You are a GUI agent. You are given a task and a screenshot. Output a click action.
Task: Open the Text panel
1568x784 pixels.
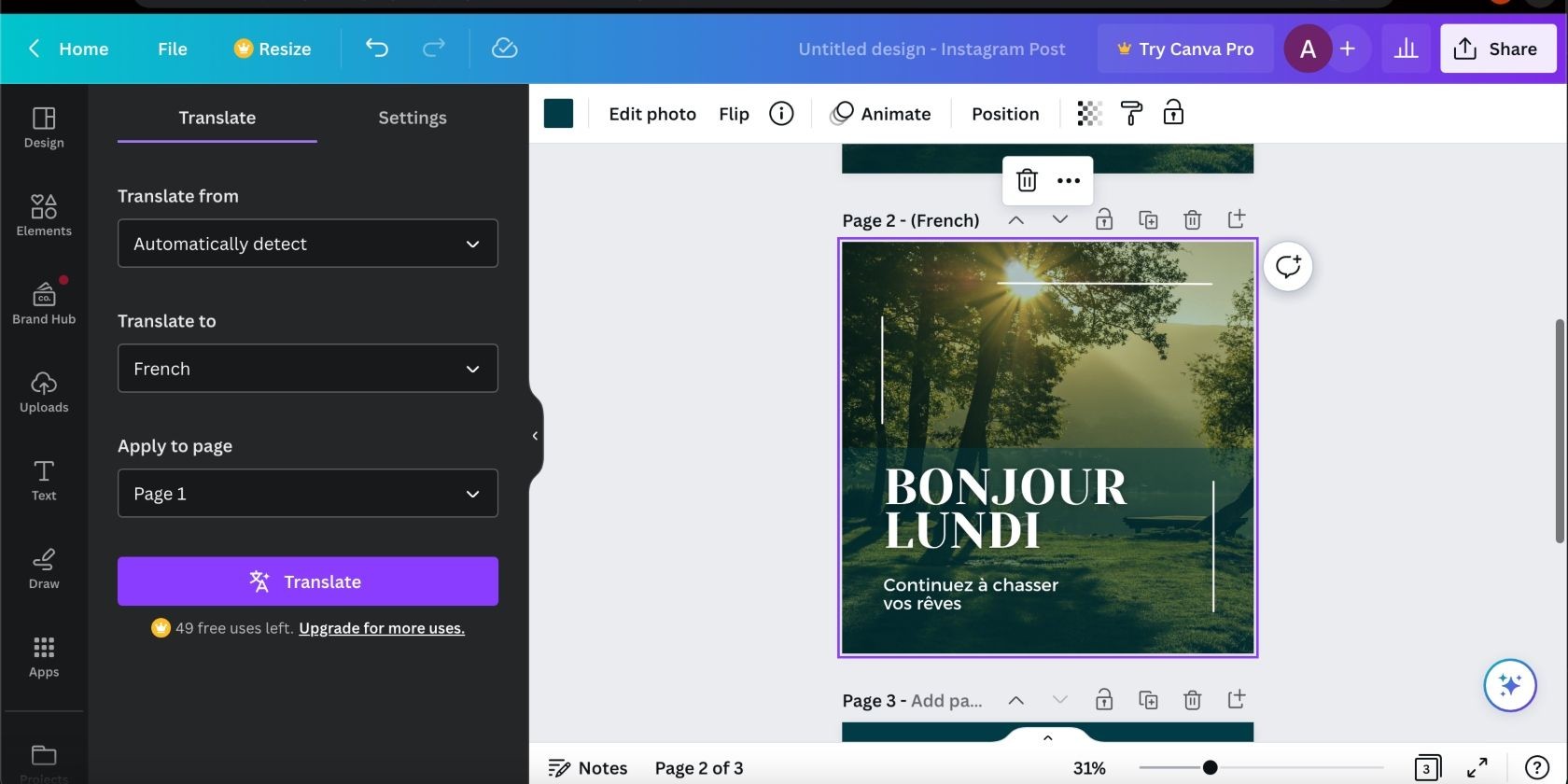click(x=44, y=480)
